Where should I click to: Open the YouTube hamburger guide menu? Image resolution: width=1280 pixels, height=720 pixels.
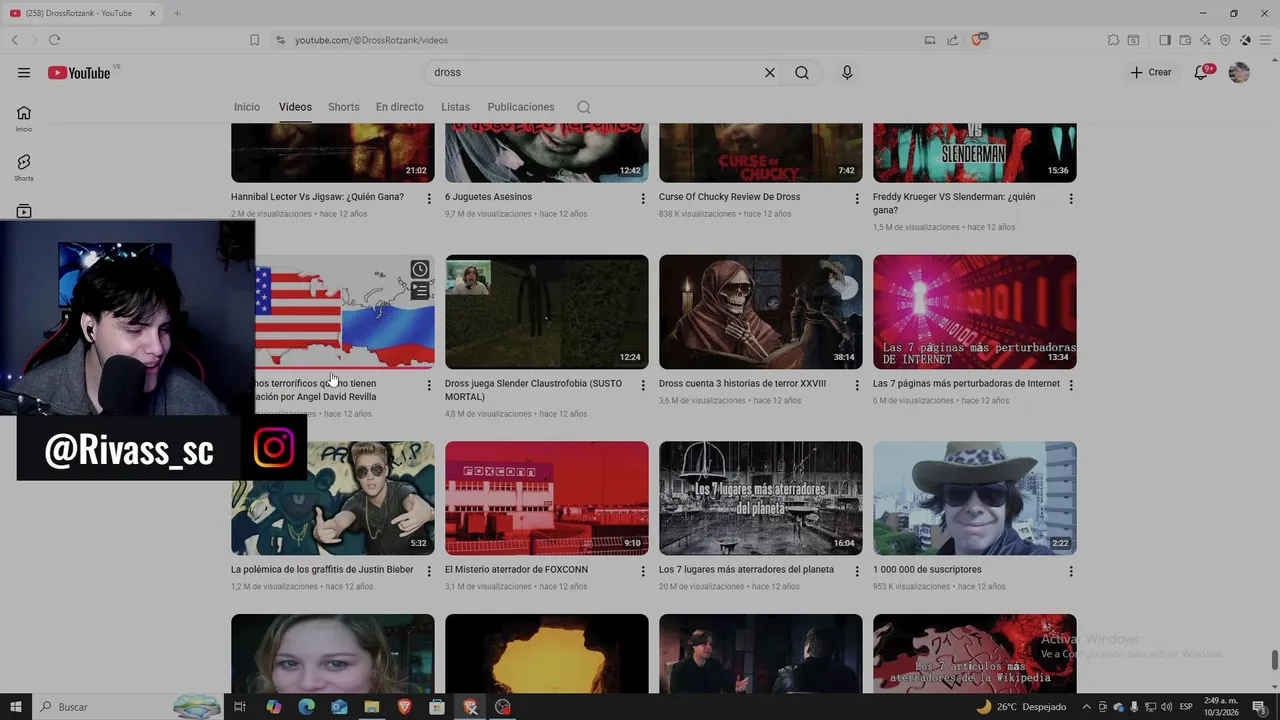tap(24, 72)
